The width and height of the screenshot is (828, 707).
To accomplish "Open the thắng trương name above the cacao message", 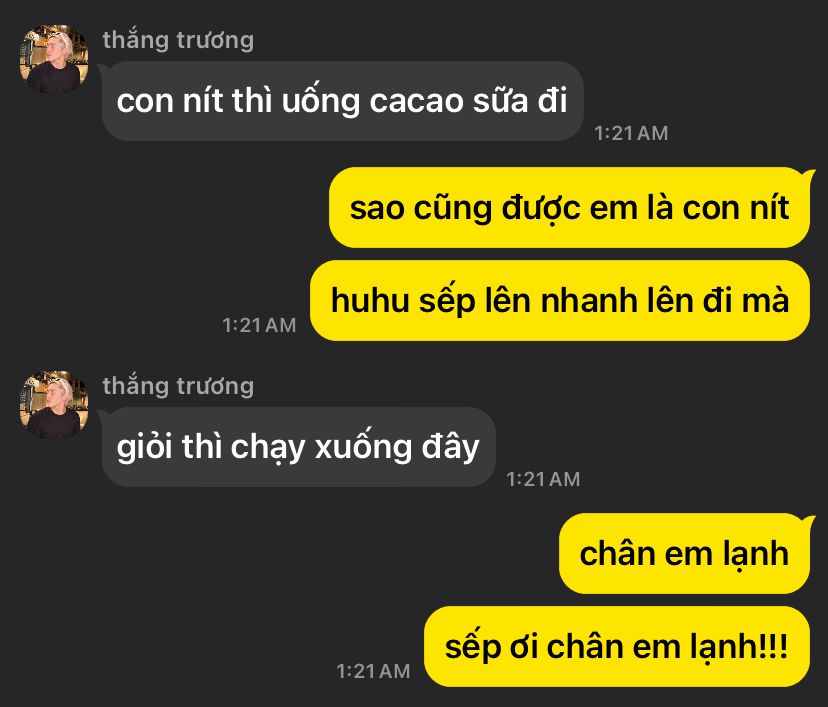I will (x=178, y=40).
